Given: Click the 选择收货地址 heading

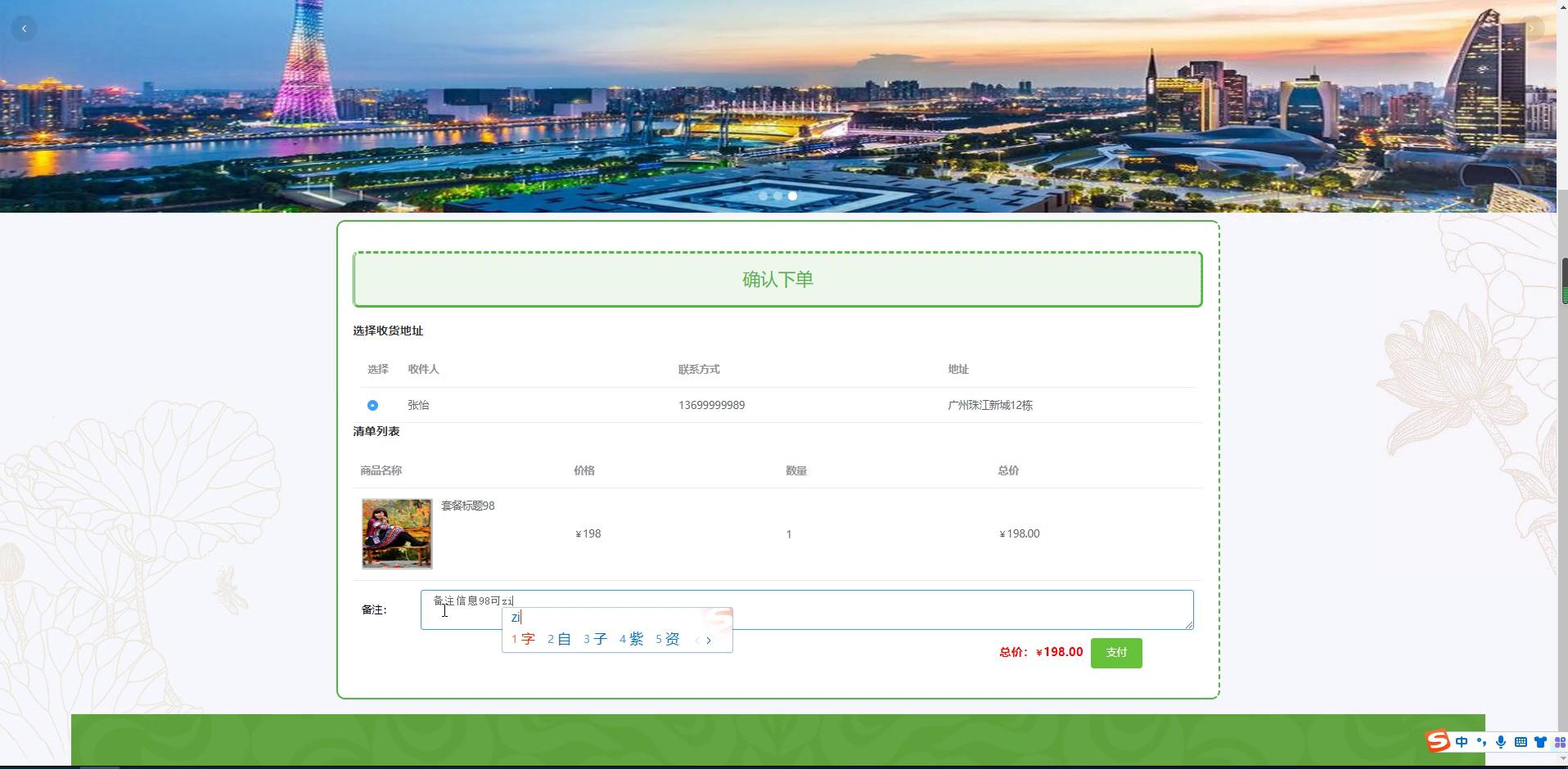Looking at the screenshot, I should 388,331.
